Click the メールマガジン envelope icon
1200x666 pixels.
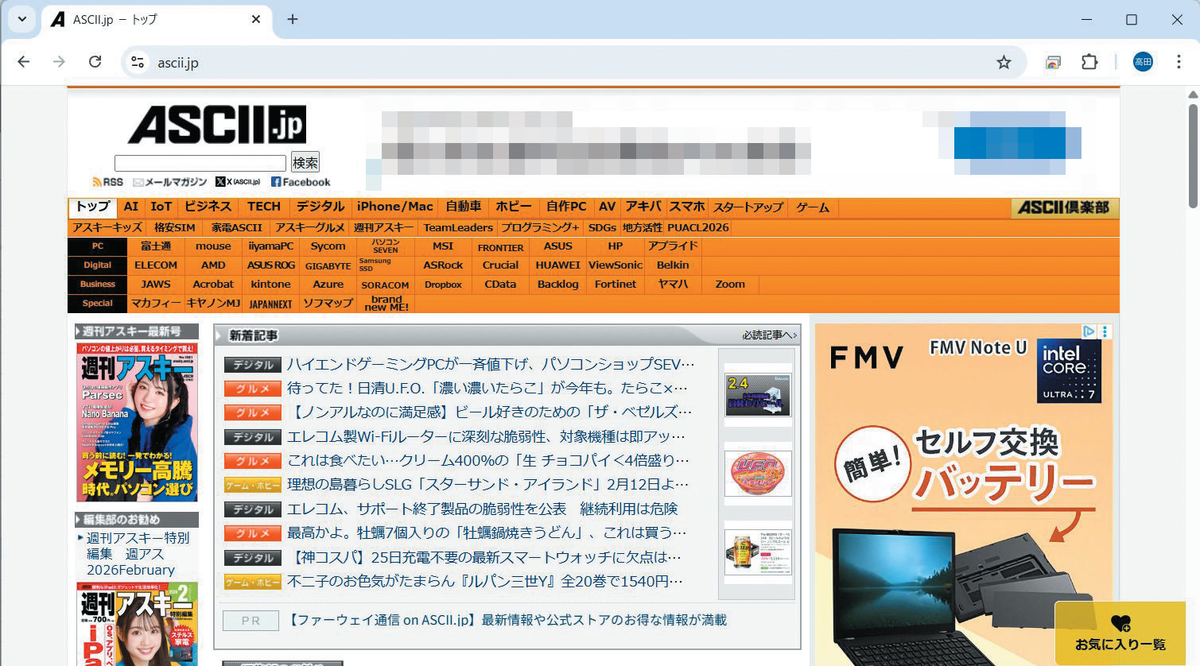pyautogui.click(x=137, y=181)
